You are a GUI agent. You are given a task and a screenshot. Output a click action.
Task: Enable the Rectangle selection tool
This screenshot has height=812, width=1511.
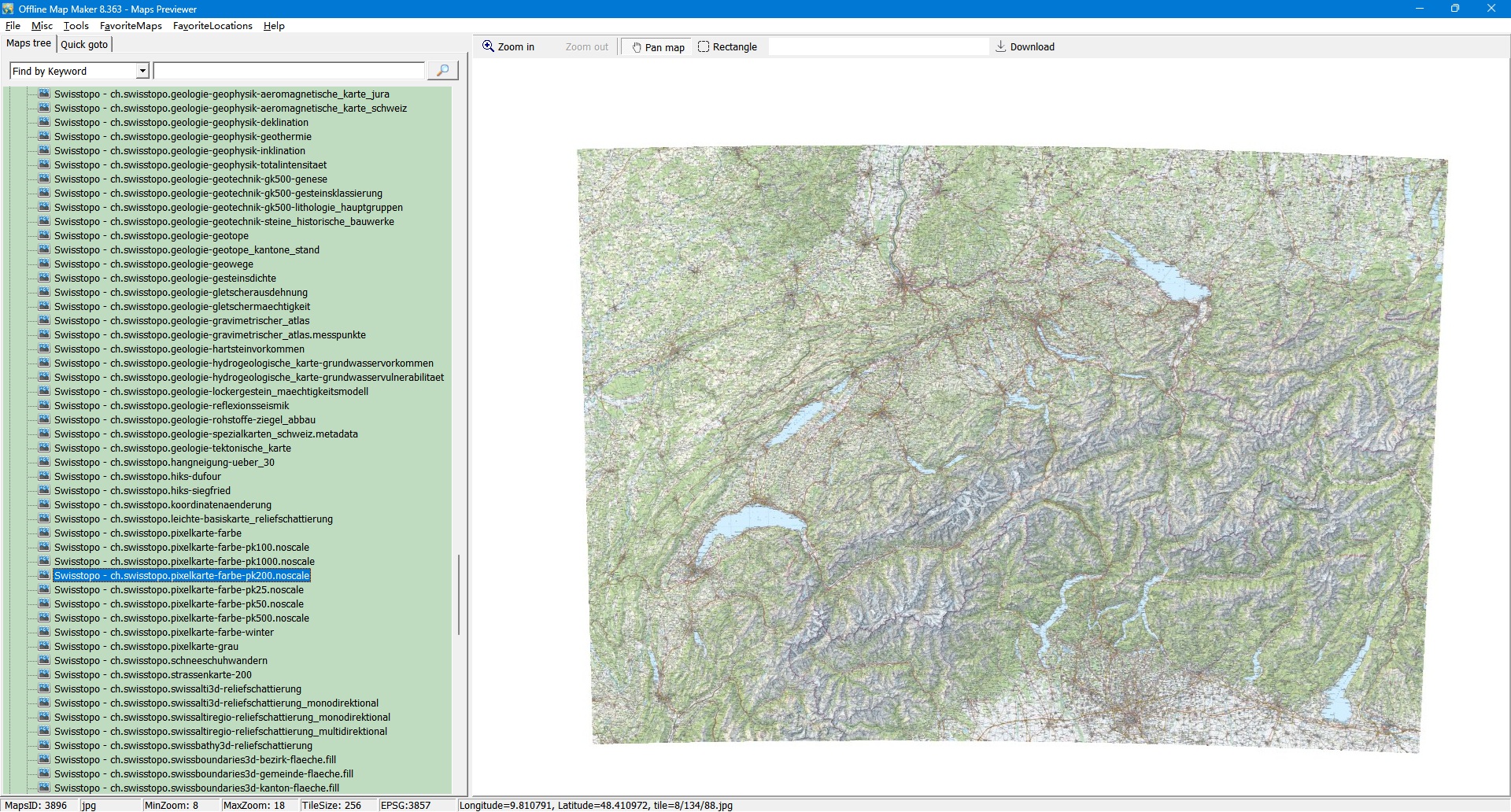pos(727,47)
